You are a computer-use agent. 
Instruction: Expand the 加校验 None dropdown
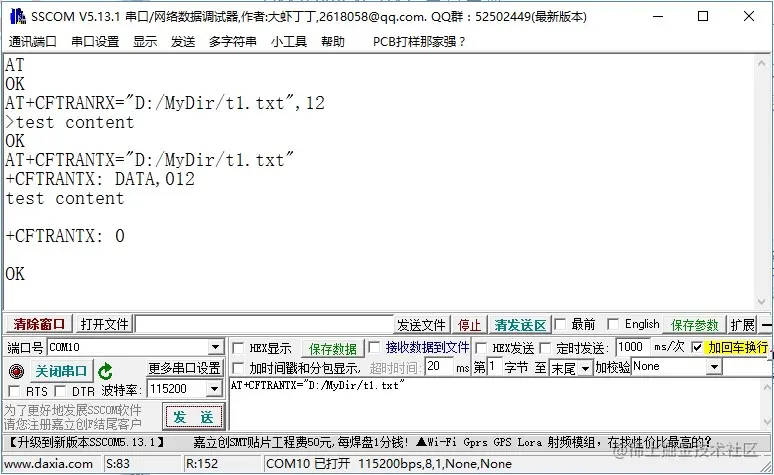point(714,367)
